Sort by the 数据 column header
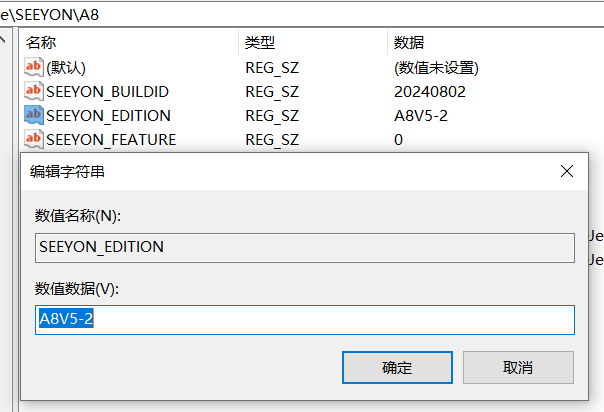This screenshot has width=604, height=412. click(x=409, y=43)
